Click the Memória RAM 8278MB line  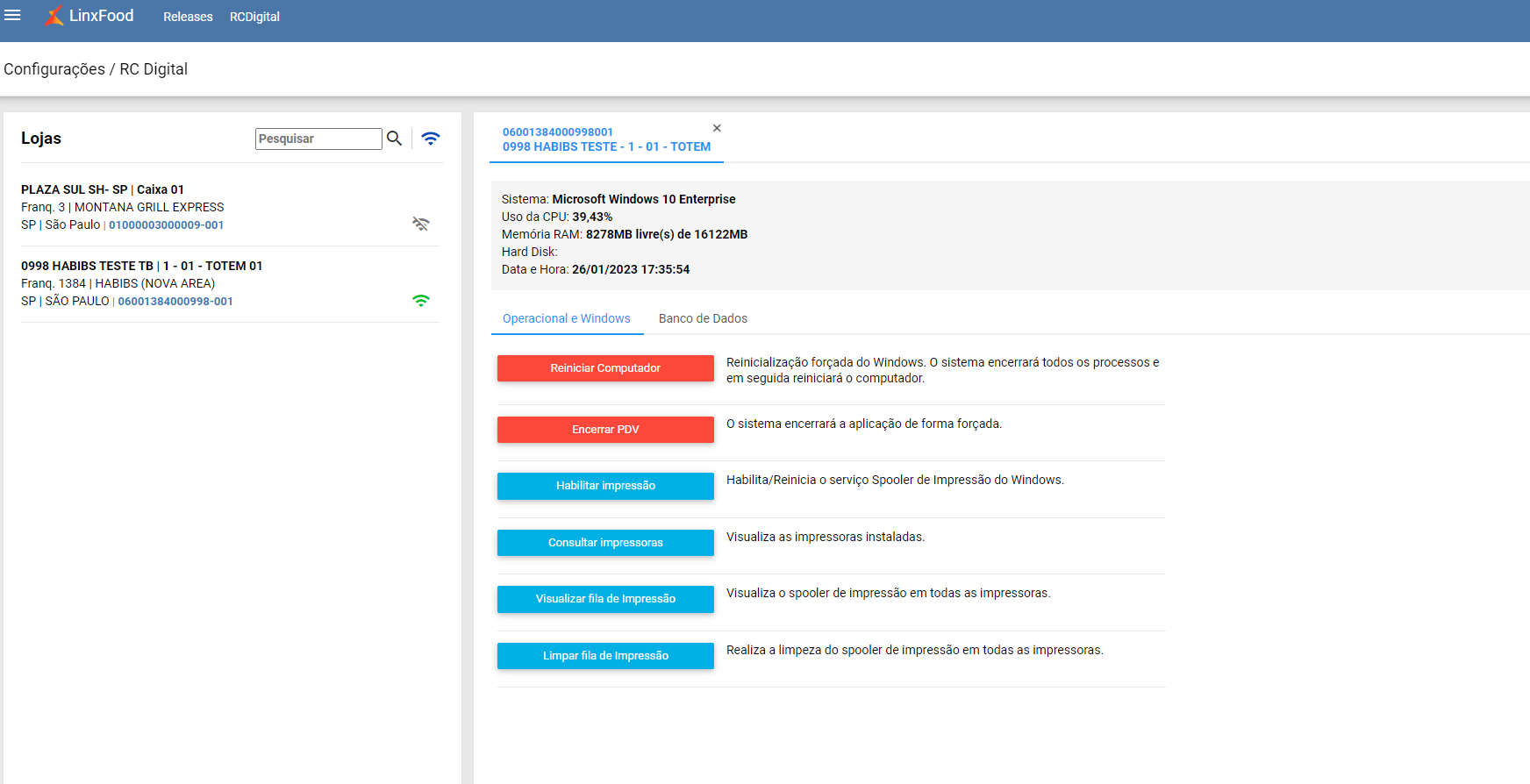(x=625, y=234)
